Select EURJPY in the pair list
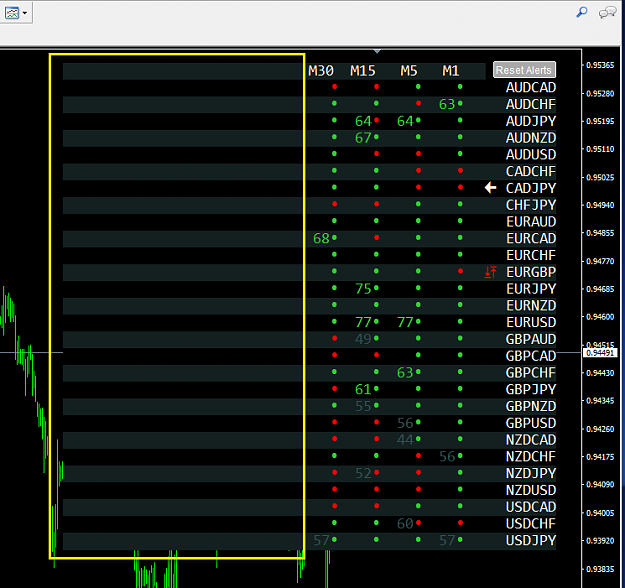Viewport: 625px width, 588px height. coord(531,289)
